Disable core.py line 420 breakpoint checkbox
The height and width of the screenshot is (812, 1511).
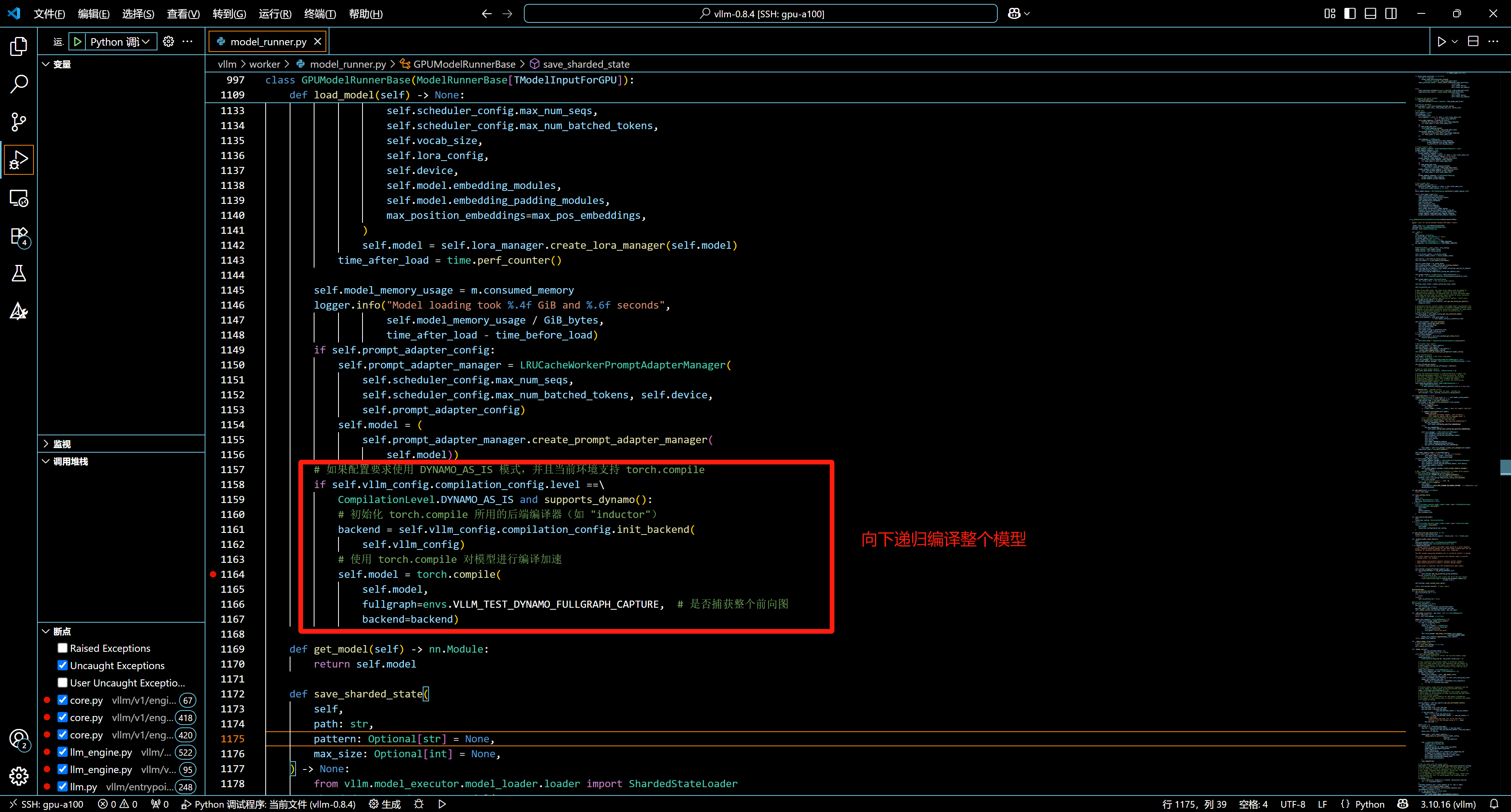[x=63, y=734]
